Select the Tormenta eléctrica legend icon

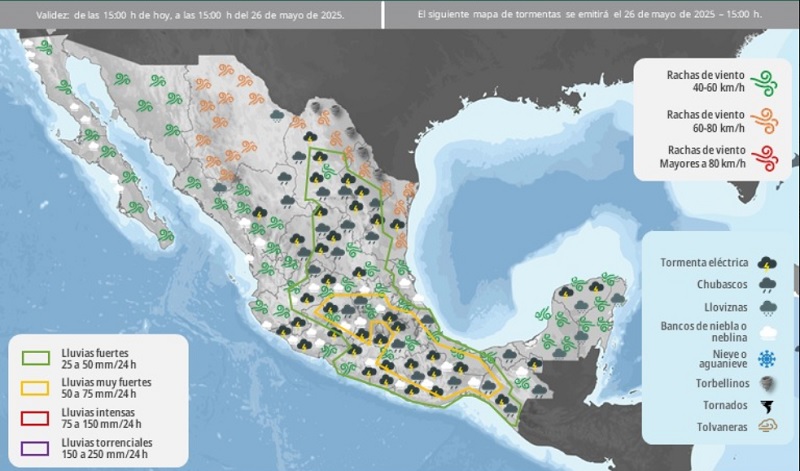[x=767, y=264]
